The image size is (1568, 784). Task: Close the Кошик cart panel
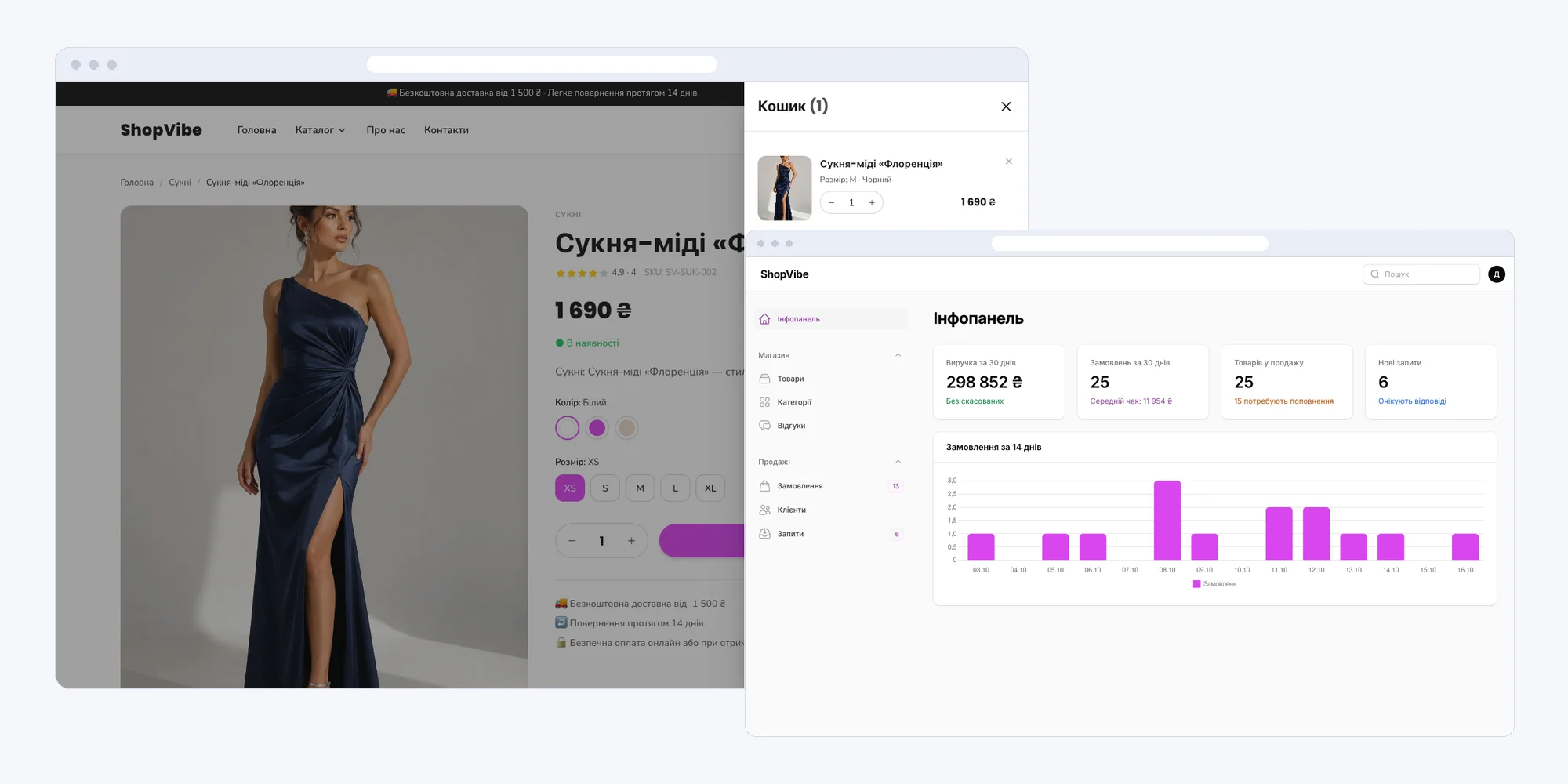(1006, 107)
